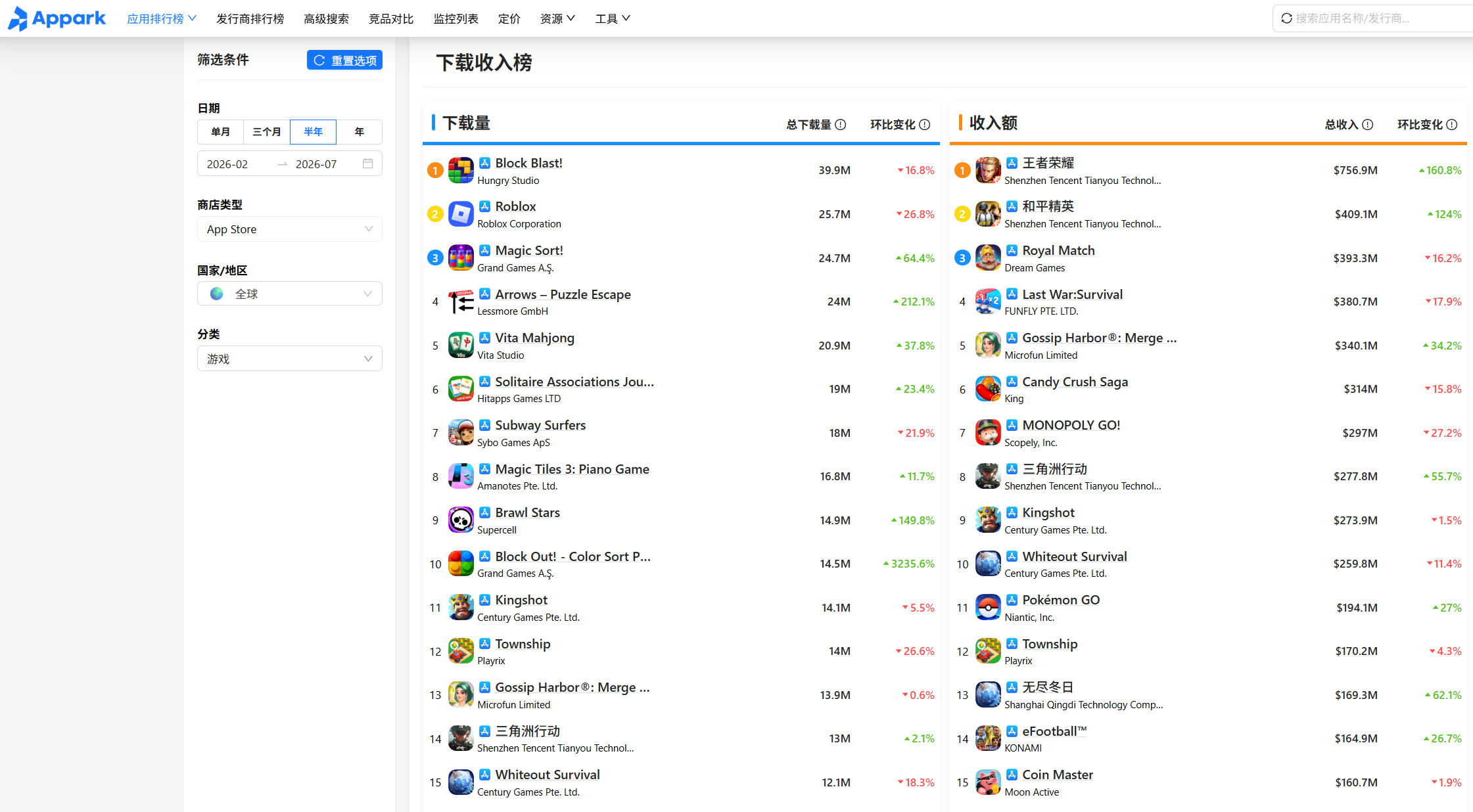
Task: Click publisher Dream Games
Action: 1035,268
